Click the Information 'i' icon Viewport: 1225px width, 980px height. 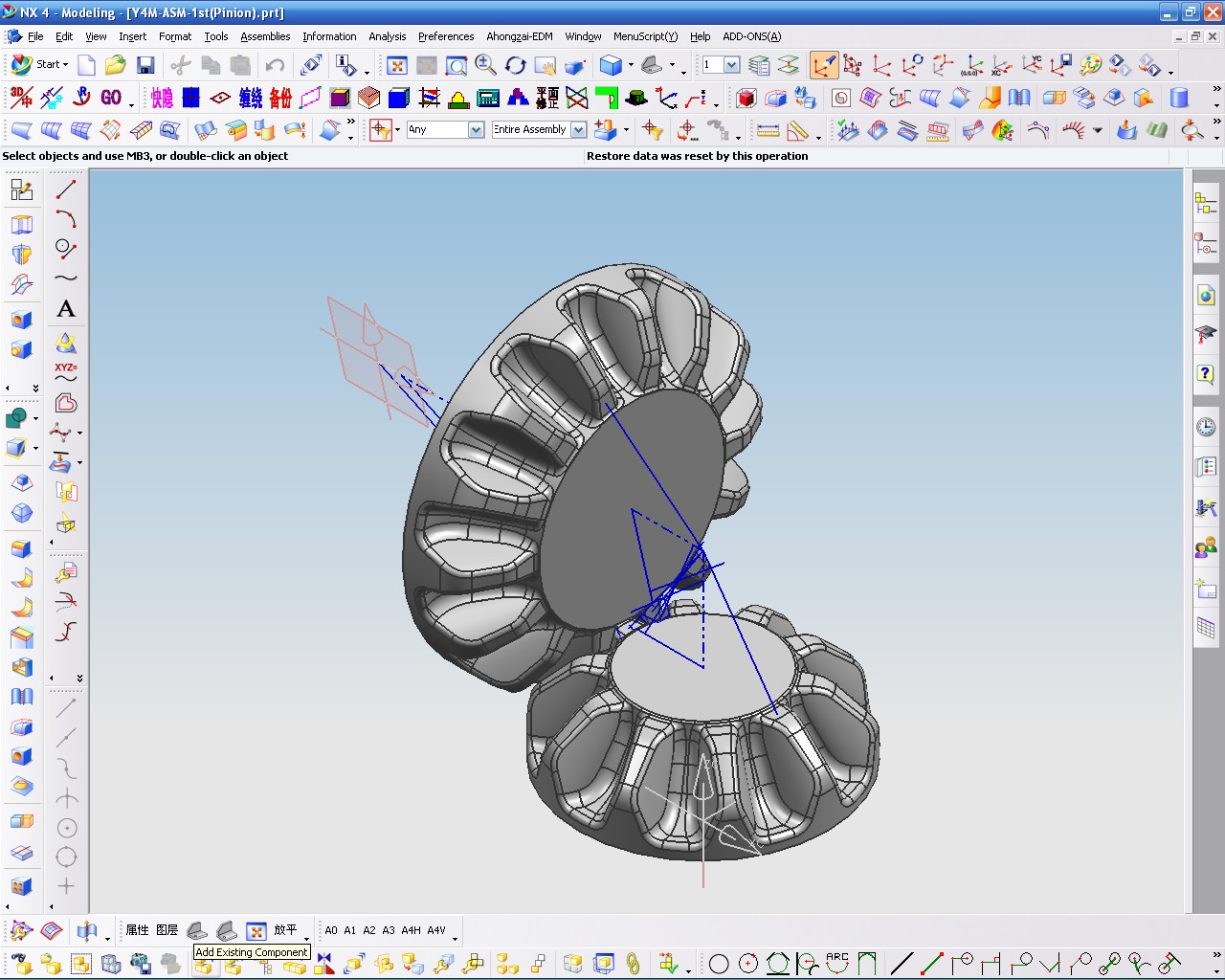(345, 65)
